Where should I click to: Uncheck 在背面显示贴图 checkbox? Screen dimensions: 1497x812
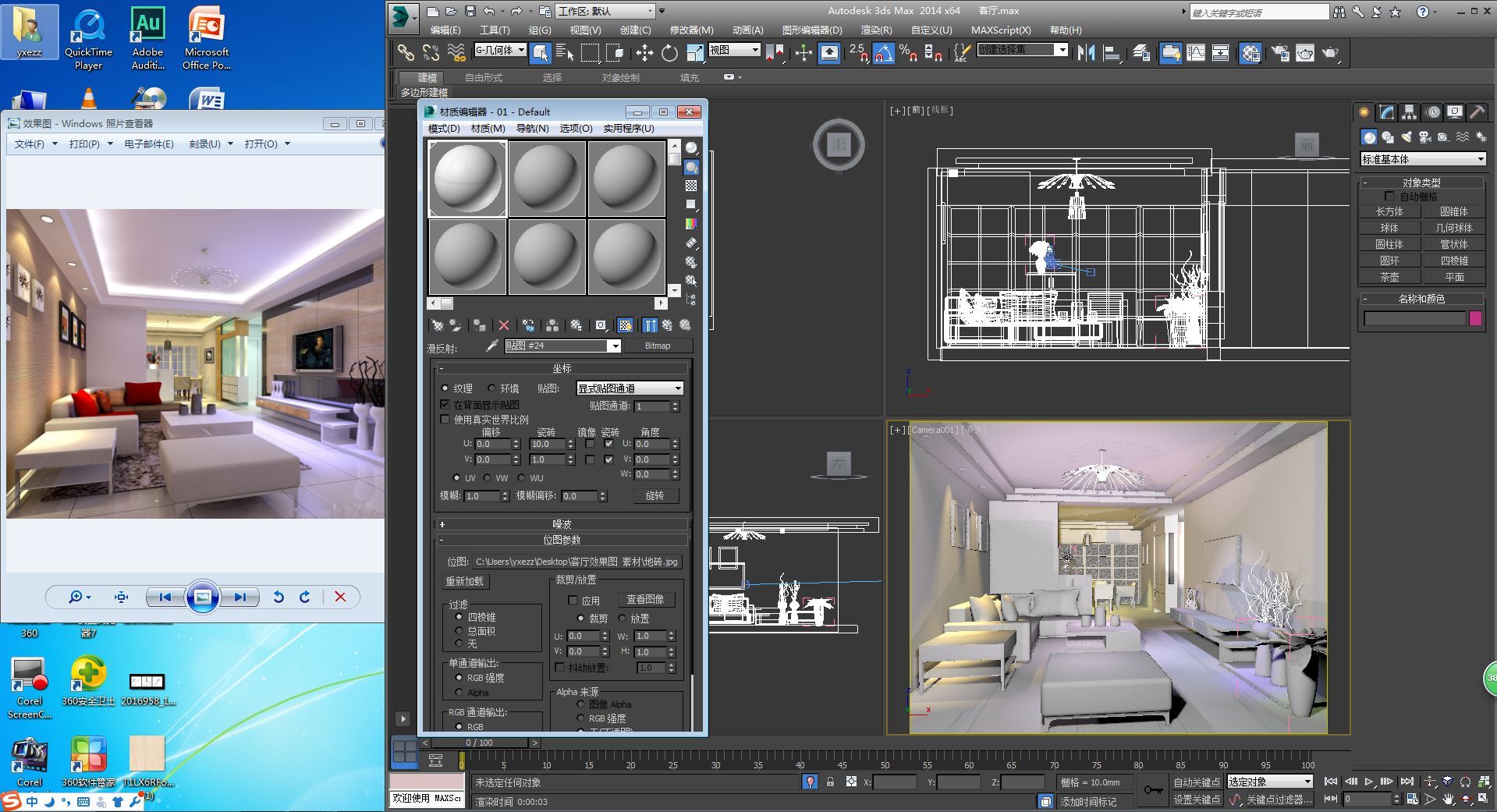445,405
